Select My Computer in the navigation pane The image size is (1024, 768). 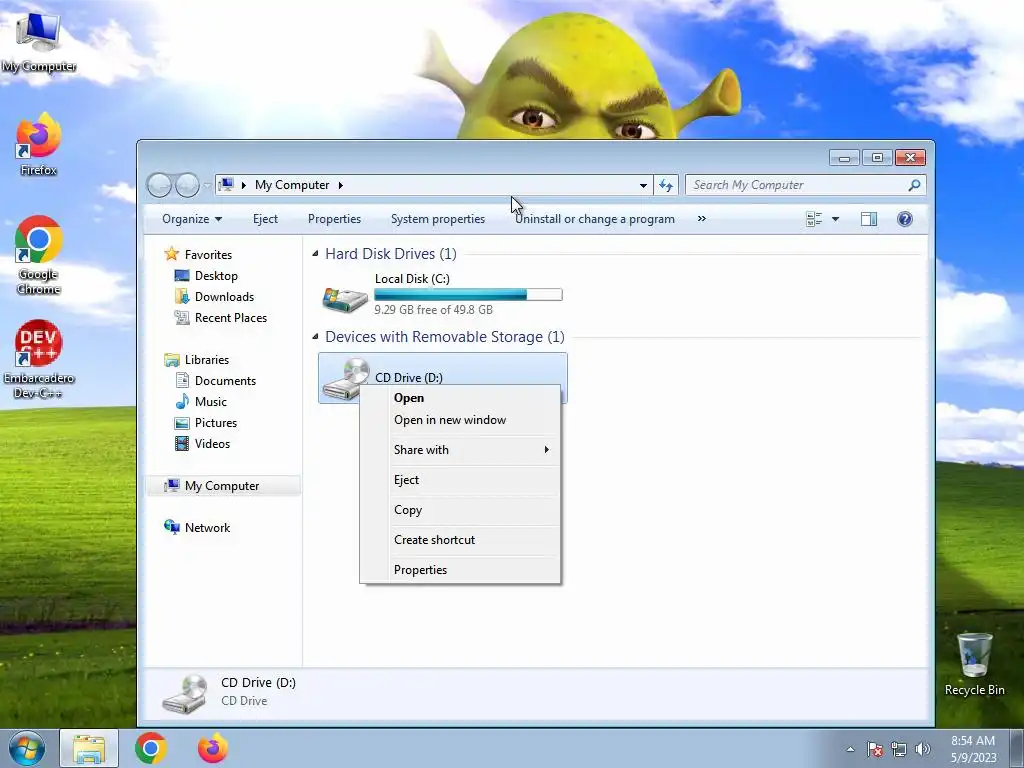click(222, 486)
